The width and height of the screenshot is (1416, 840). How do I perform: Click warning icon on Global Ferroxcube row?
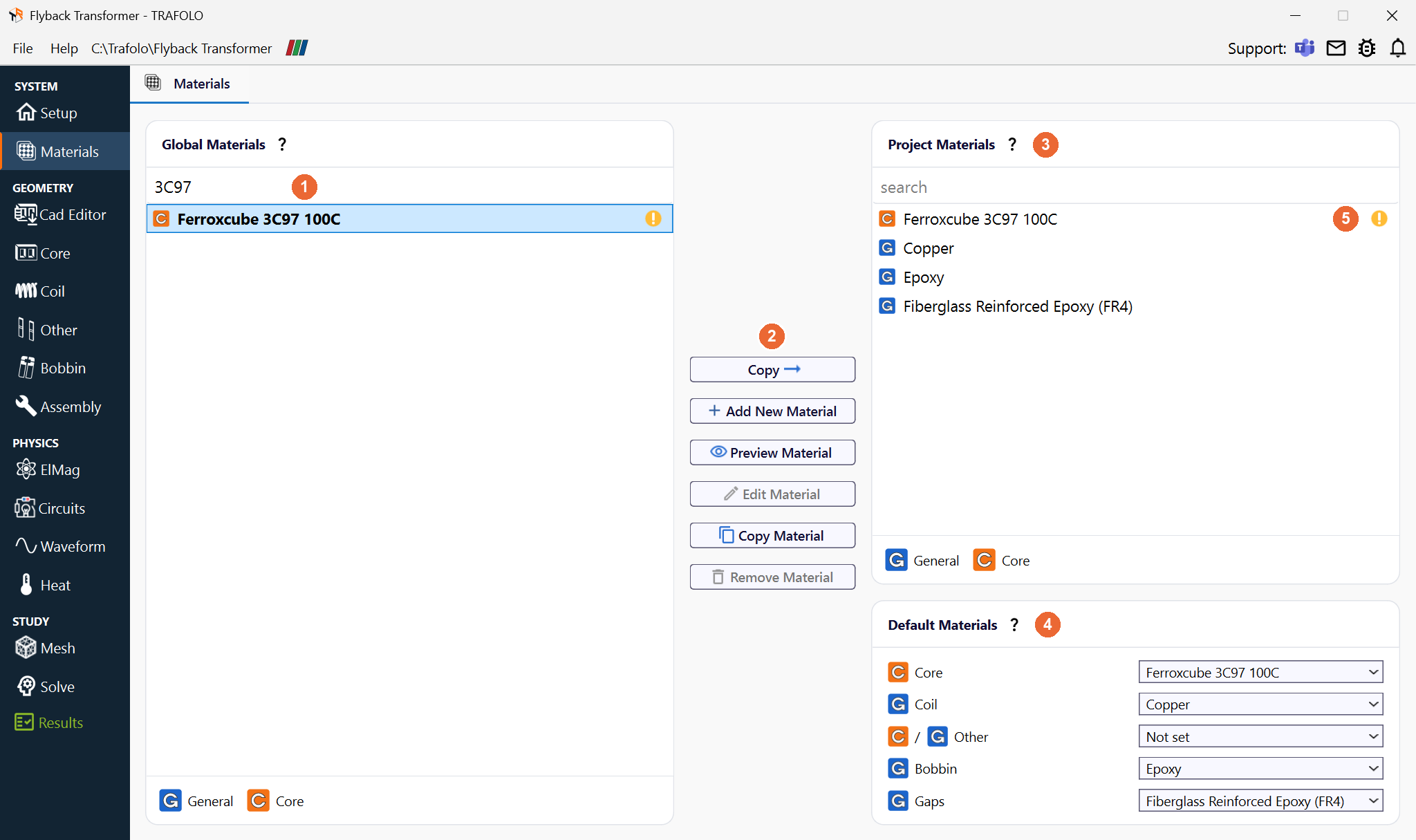click(x=653, y=218)
